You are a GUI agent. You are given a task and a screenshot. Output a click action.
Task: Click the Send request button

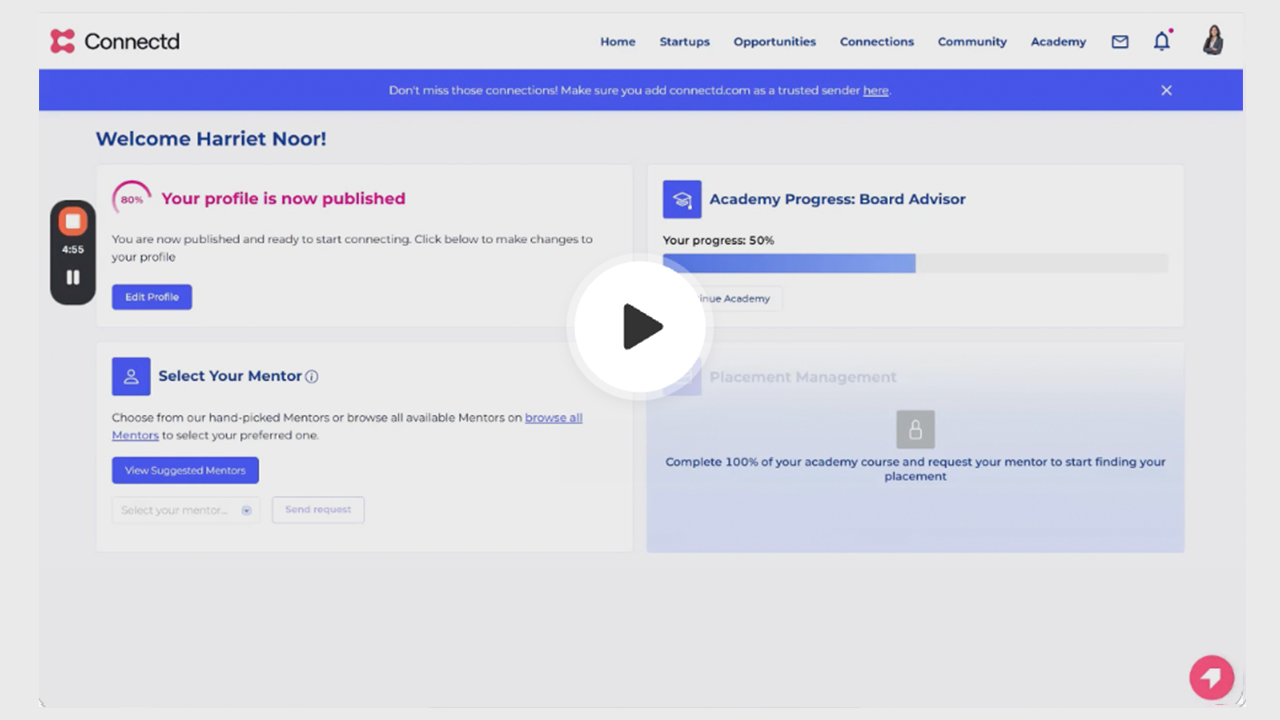318,510
